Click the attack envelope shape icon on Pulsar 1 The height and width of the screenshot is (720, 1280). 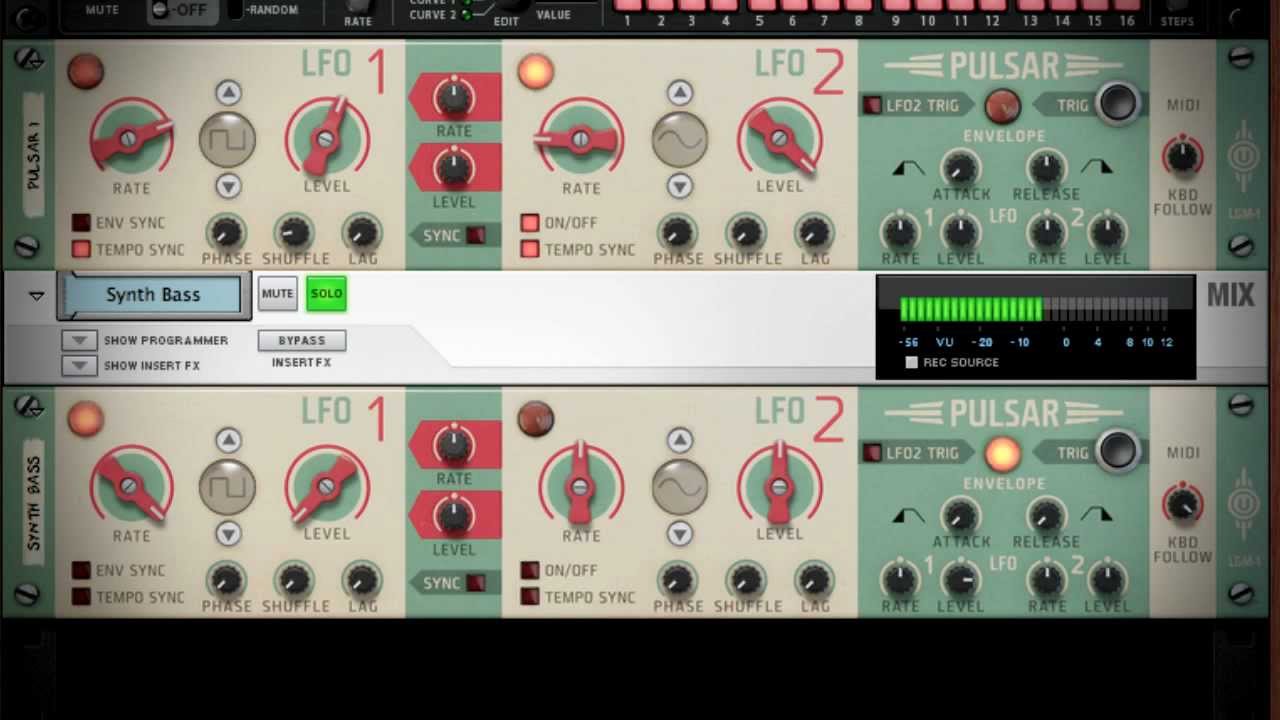pos(908,167)
